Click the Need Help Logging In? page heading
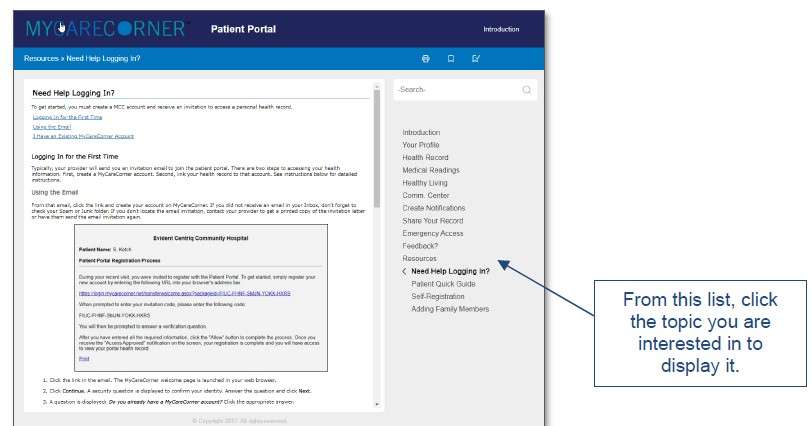 pyautogui.click(x=73, y=93)
